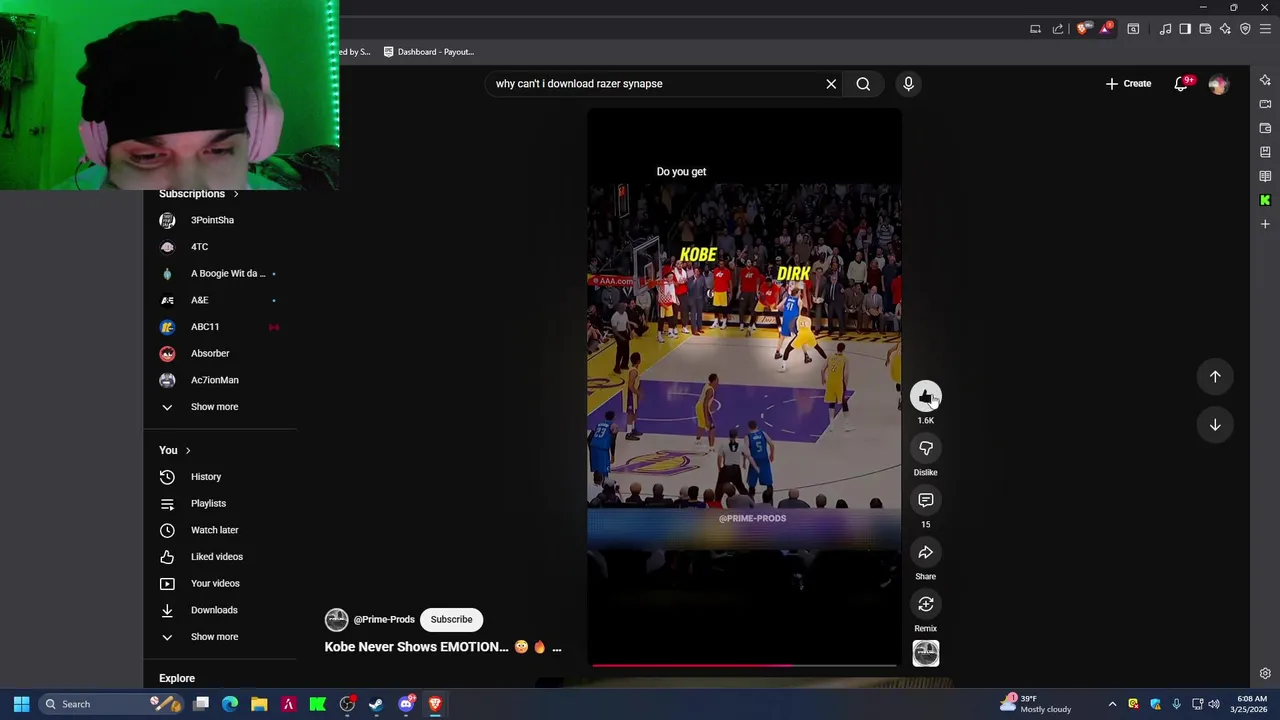Clear the YouTube search box text
Image resolution: width=1280 pixels, height=720 pixels.
pos(831,84)
